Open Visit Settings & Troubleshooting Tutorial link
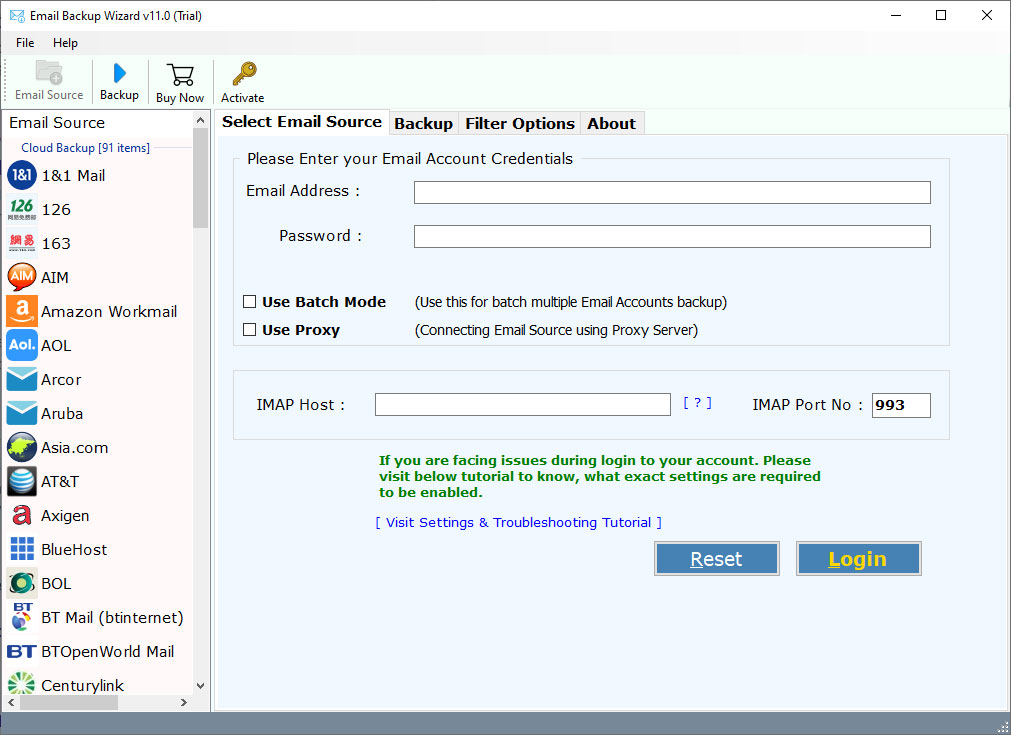The image size is (1011, 735). tap(518, 522)
